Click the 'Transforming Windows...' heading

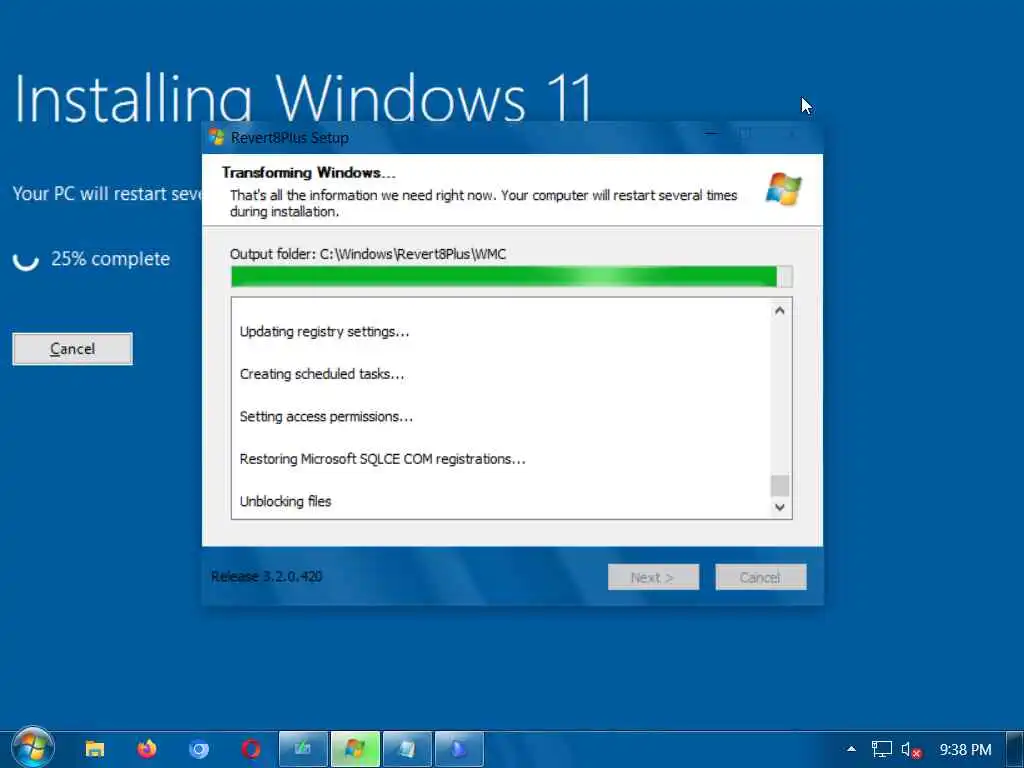[308, 172]
